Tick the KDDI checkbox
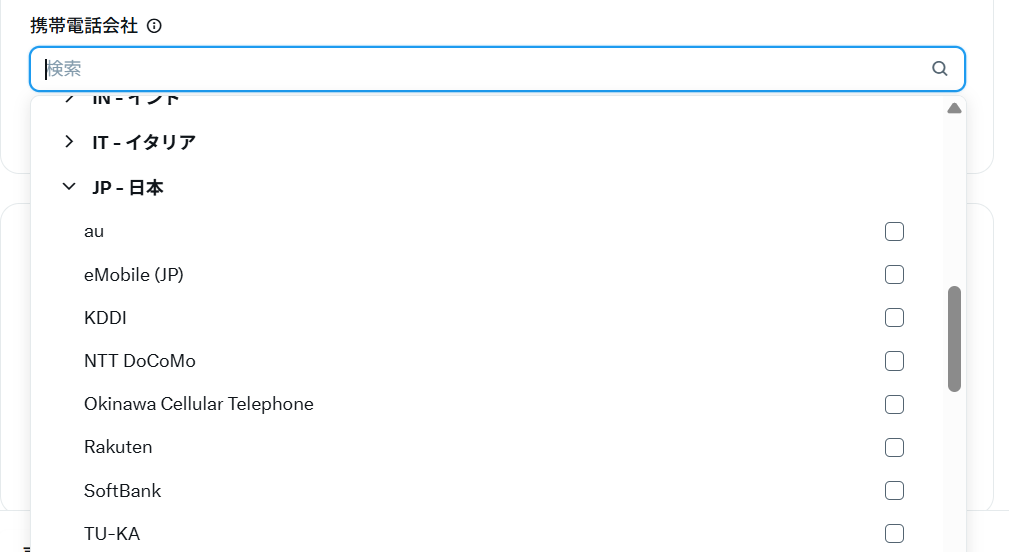The height and width of the screenshot is (552, 1009). pos(894,318)
